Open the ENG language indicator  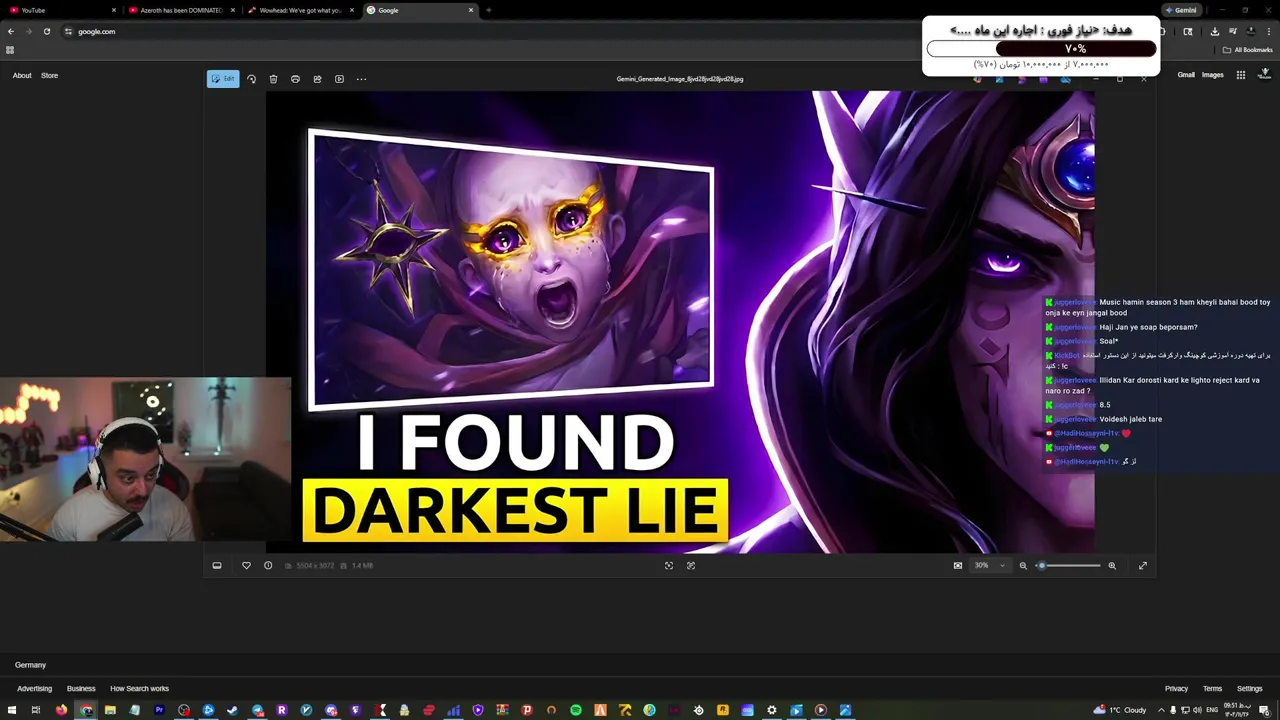click(1213, 710)
